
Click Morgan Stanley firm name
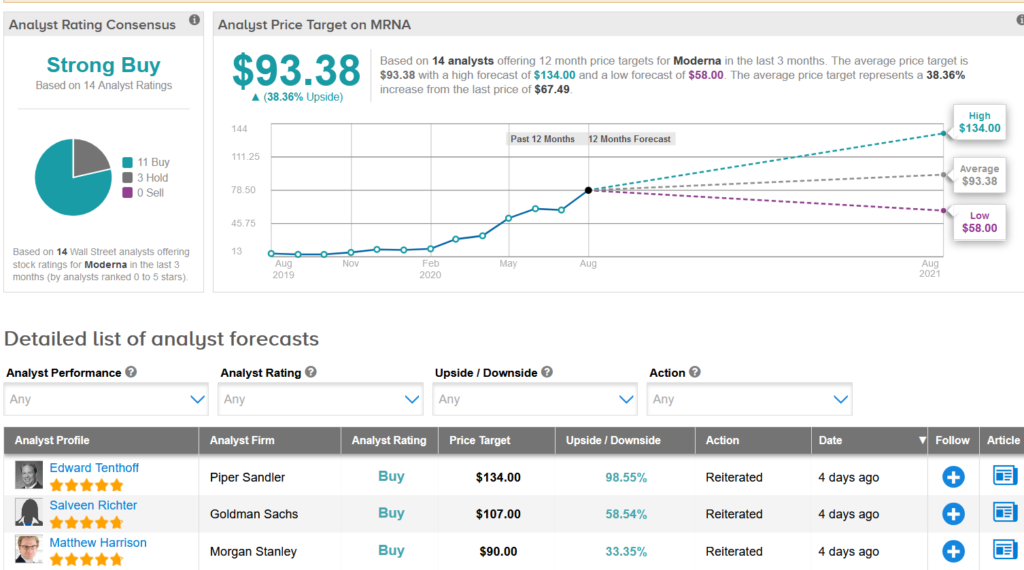click(253, 551)
